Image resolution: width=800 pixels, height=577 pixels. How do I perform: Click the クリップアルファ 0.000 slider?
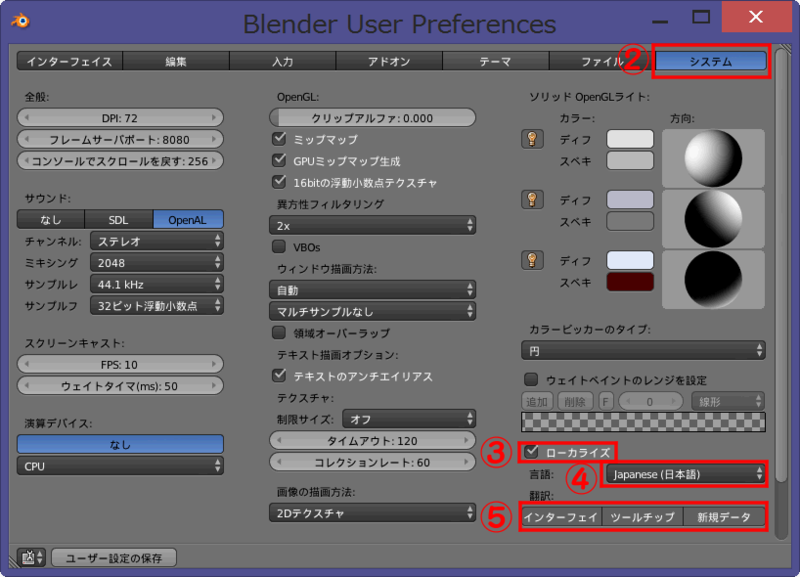click(372, 117)
